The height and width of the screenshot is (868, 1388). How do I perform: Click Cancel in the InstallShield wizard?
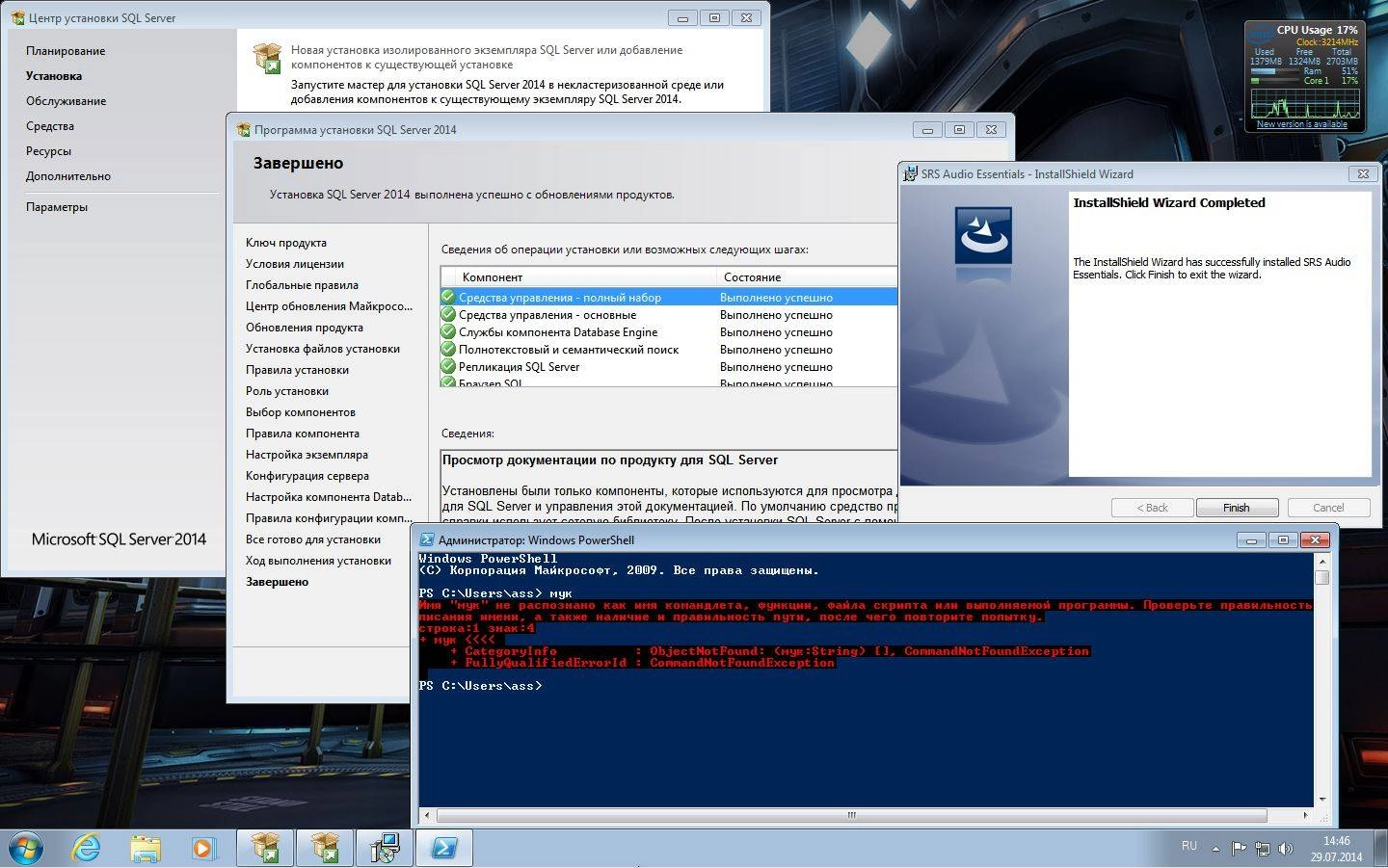tap(1328, 508)
